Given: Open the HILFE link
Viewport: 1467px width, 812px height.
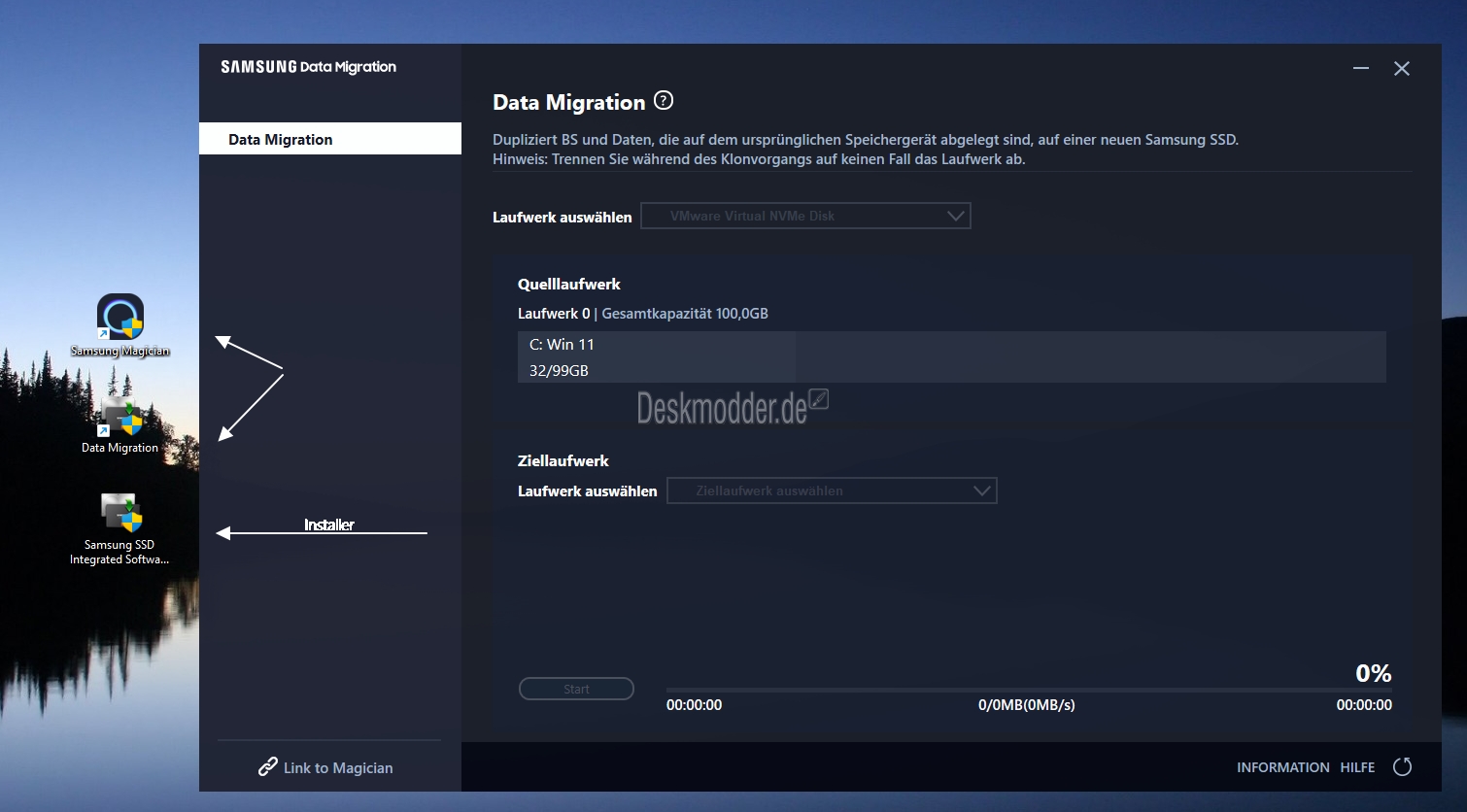Looking at the screenshot, I should (1357, 767).
